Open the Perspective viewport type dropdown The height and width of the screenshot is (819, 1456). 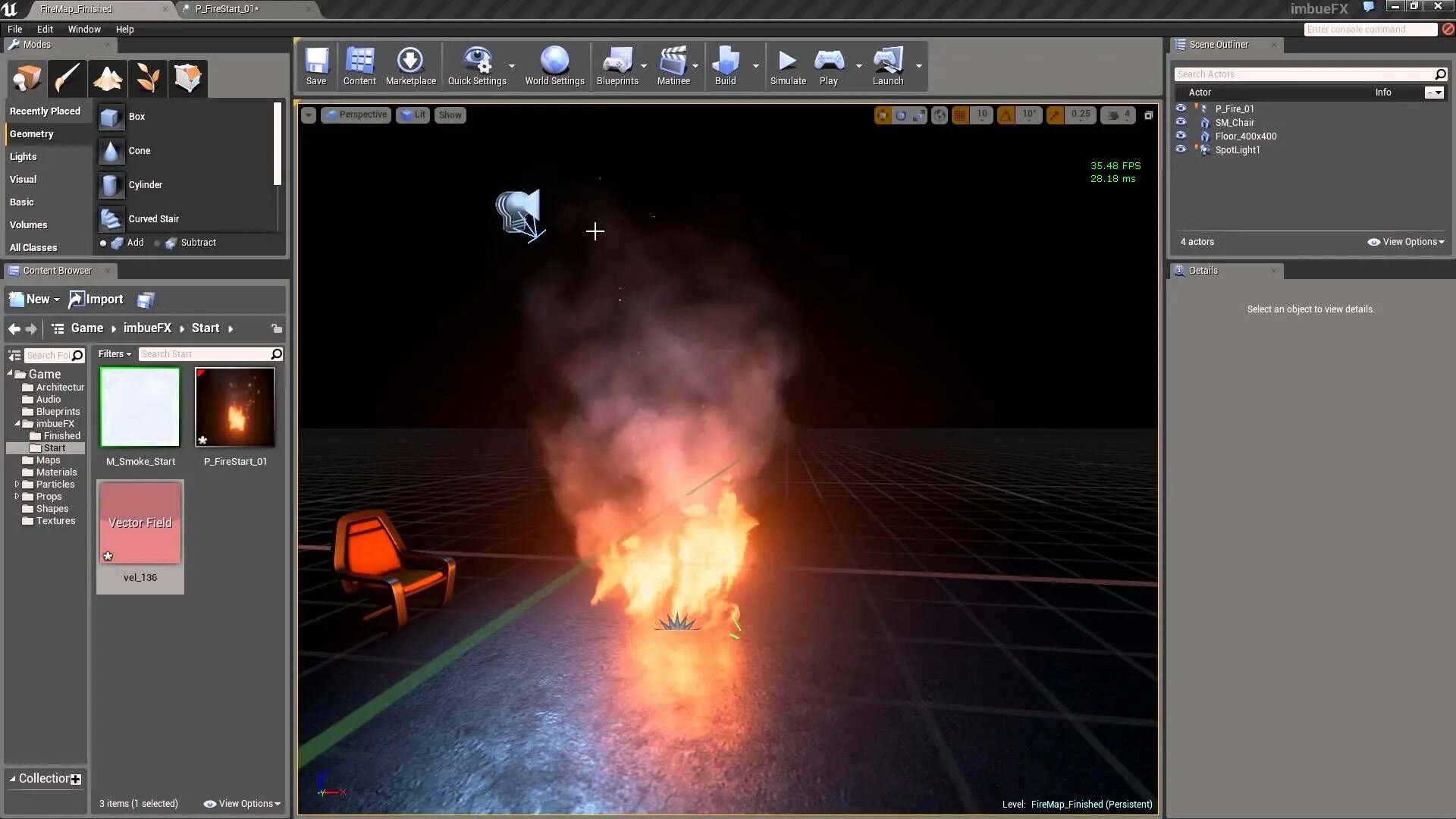point(356,115)
